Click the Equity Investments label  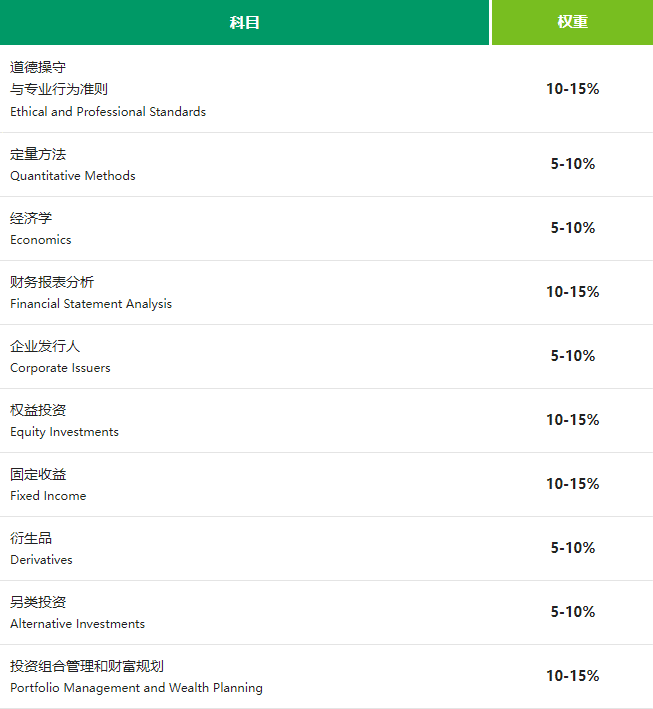click(x=64, y=432)
